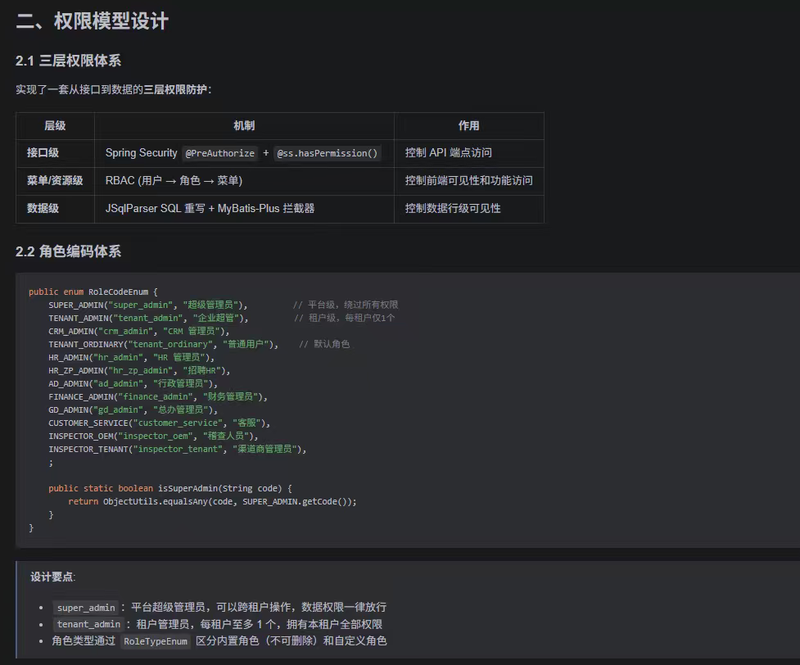The width and height of the screenshot is (800, 665).
Task: Click the heading "二、权限模型设计"
Action: 92,21
